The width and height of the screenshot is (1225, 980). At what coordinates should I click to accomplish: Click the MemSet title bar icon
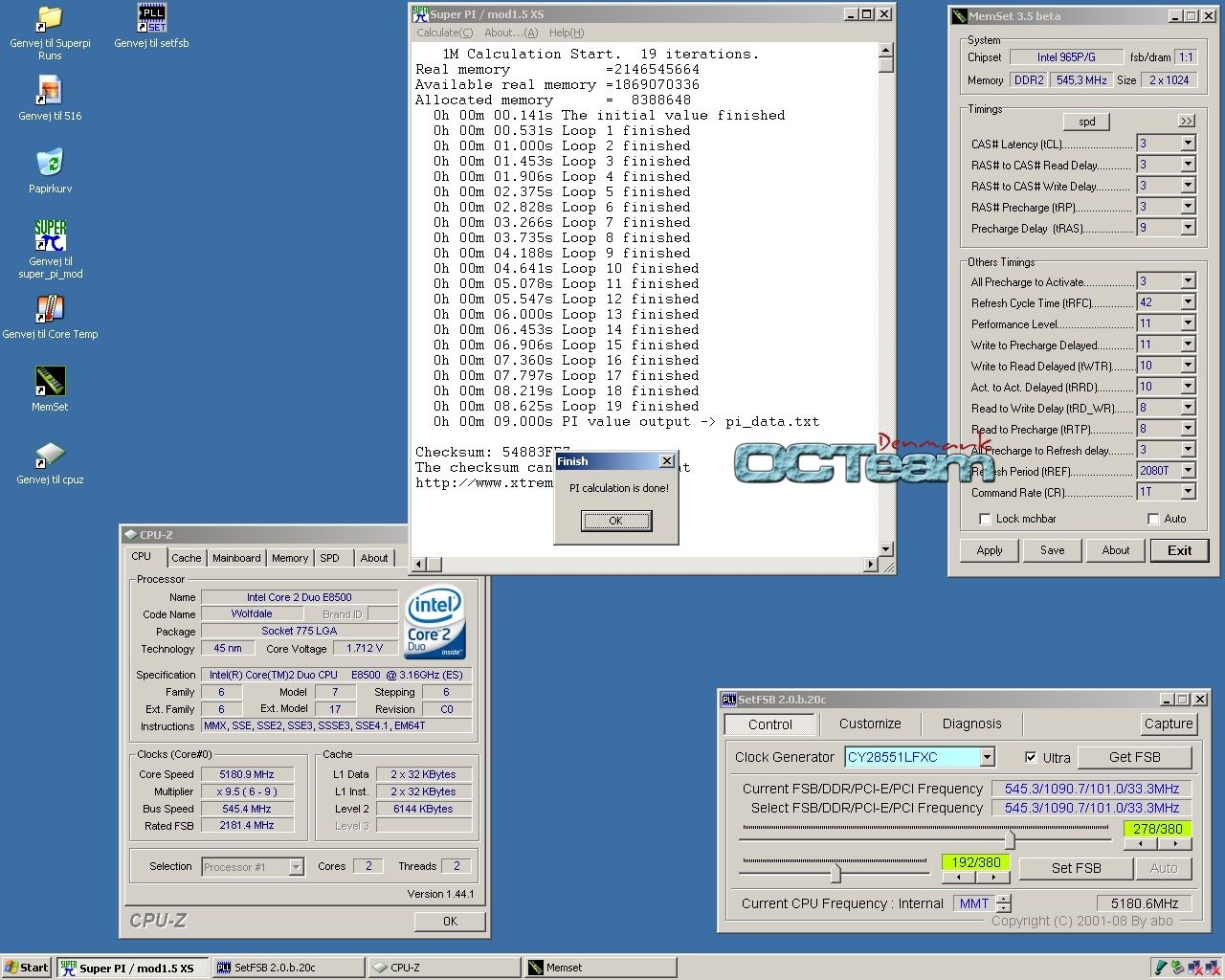[959, 16]
